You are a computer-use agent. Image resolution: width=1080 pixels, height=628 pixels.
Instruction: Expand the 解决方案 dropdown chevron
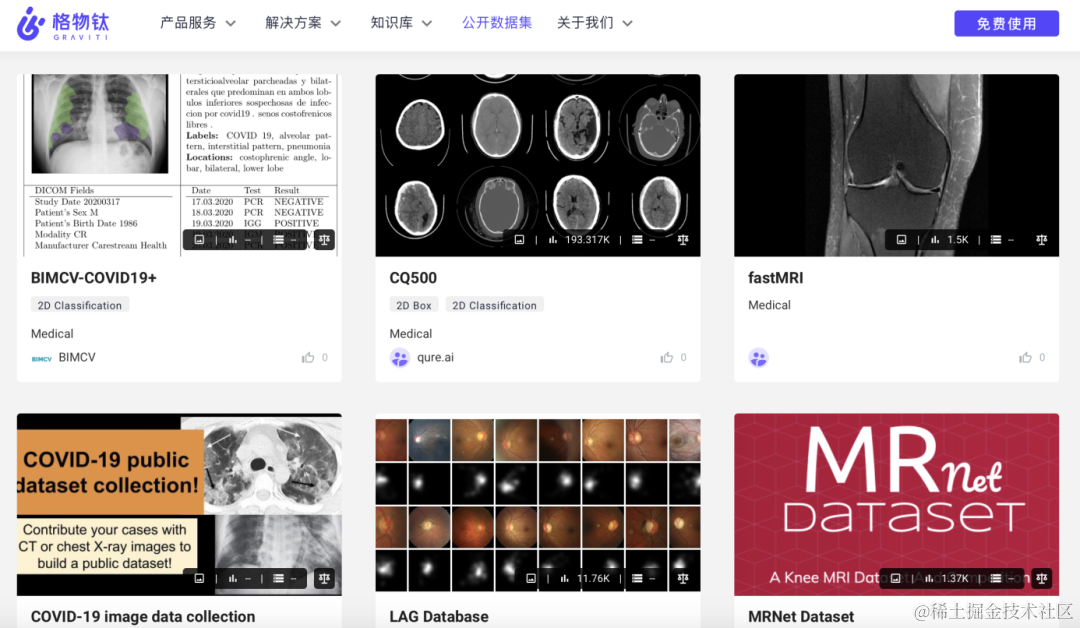click(x=336, y=23)
